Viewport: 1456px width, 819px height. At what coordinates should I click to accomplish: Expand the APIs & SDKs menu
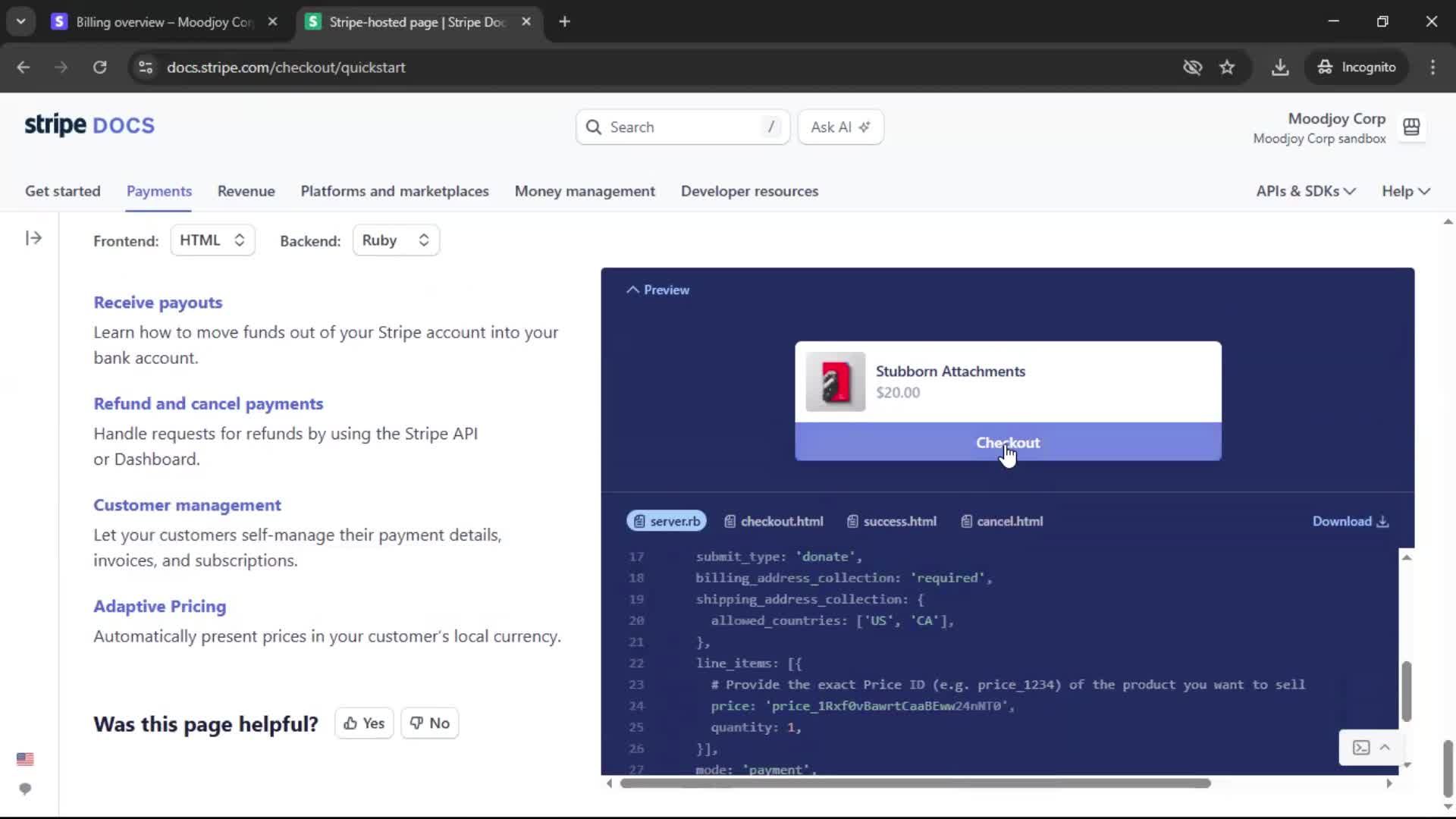click(1305, 192)
